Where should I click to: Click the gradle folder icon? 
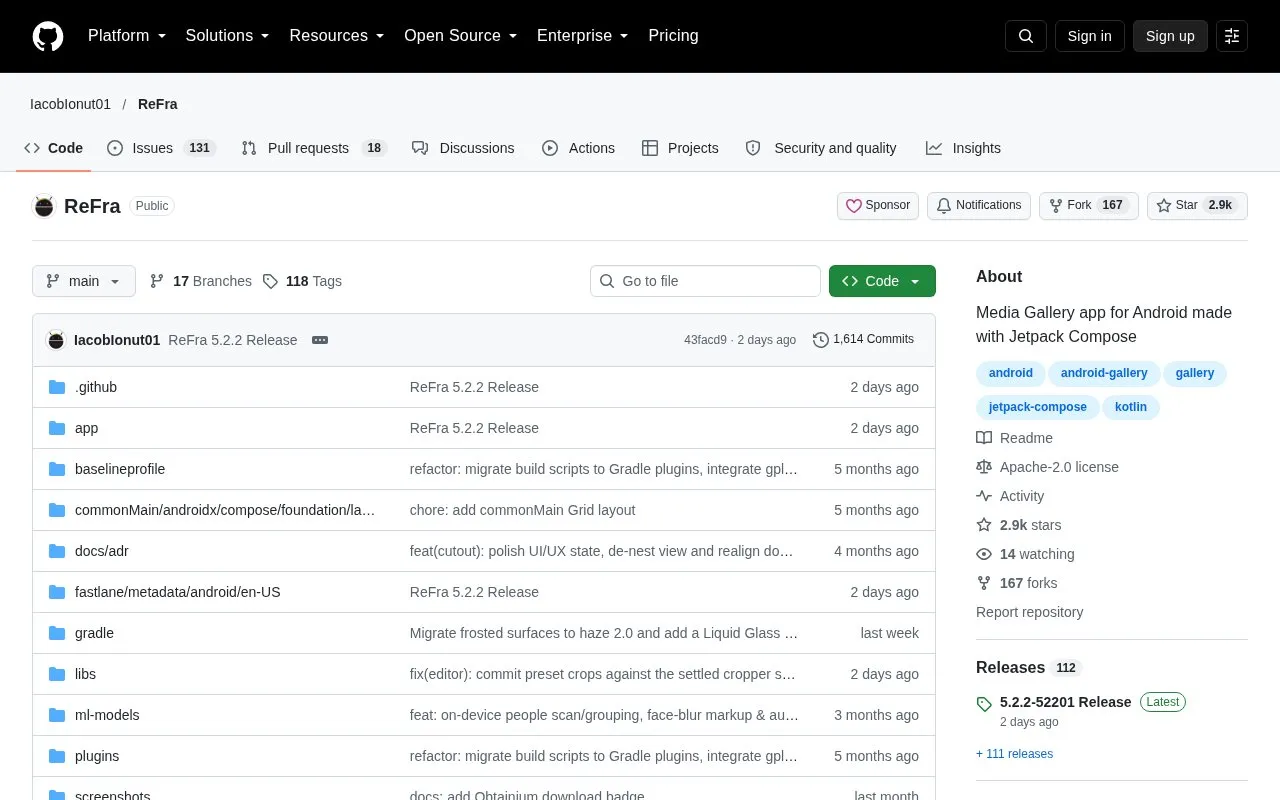tap(57, 633)
